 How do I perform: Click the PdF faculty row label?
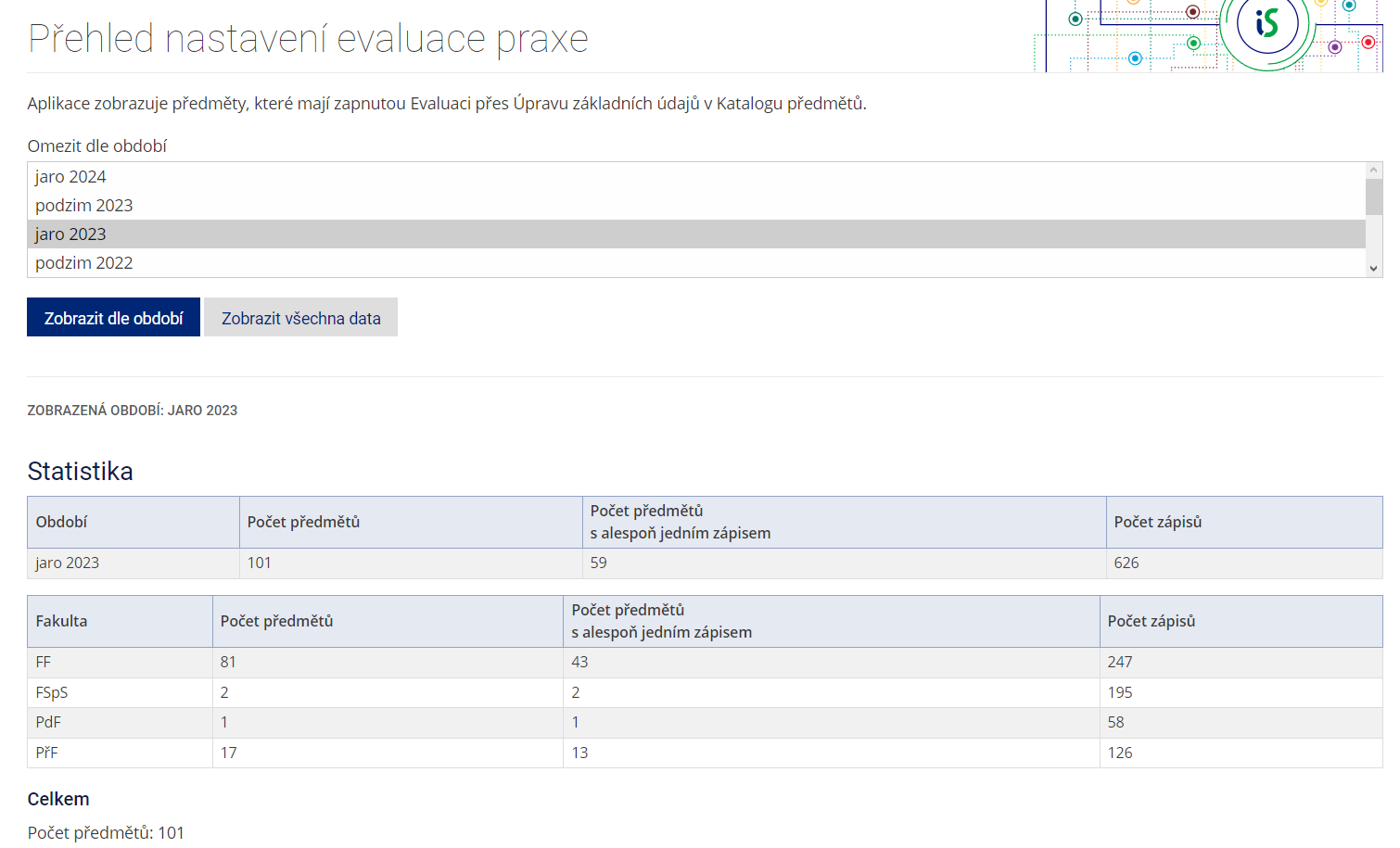(x=48, y=722)
